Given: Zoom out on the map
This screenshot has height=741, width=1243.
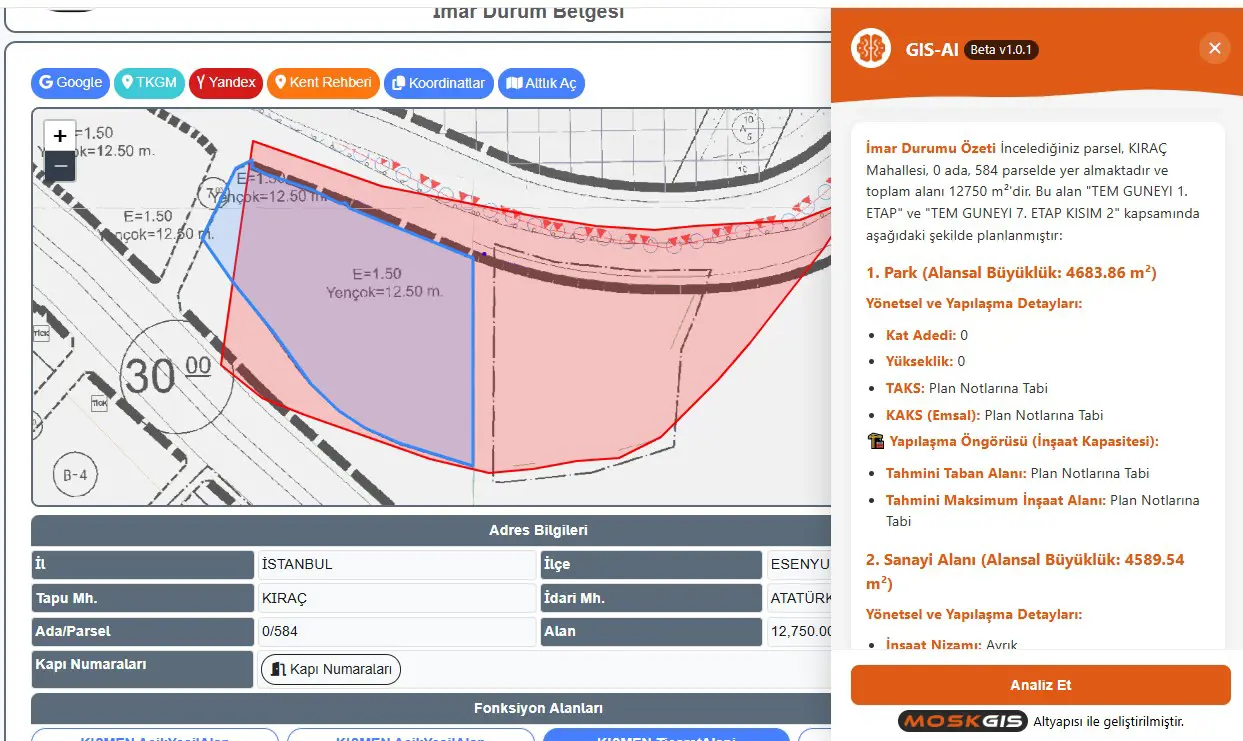Looking at the screenshot, I should (x=60, y=166).
